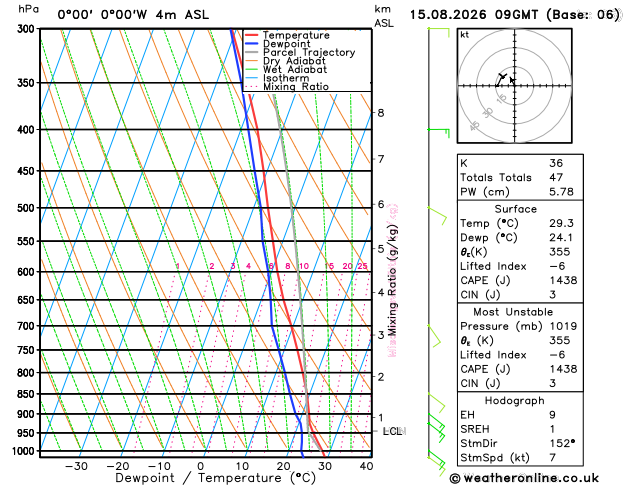629x486 pixels.
Task: Click the Totals Totals value 47
Action: point(556,177)
